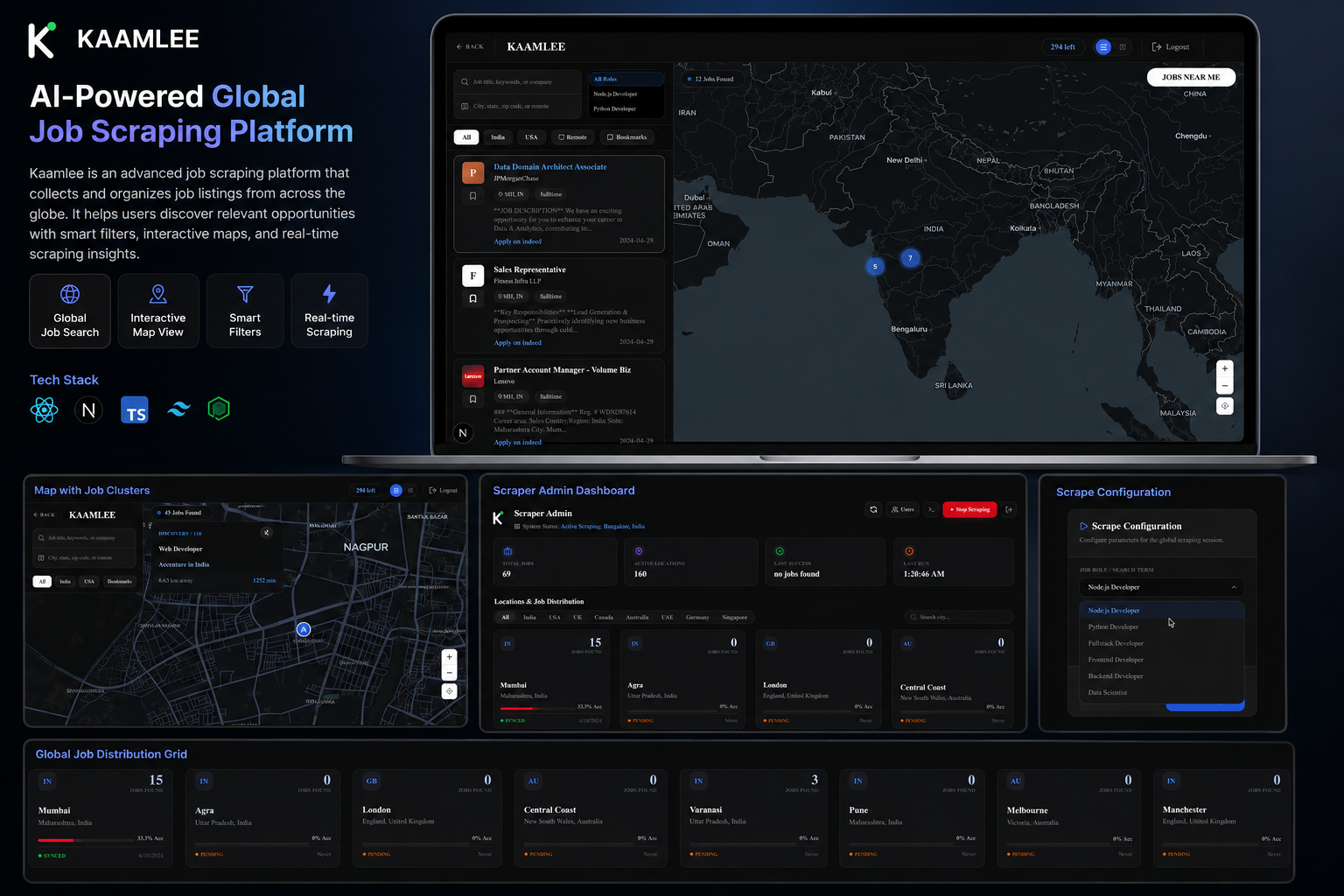Bookmark the Partner Account Manager job
Screen dimensions: 1344x896
click(472, 399)
